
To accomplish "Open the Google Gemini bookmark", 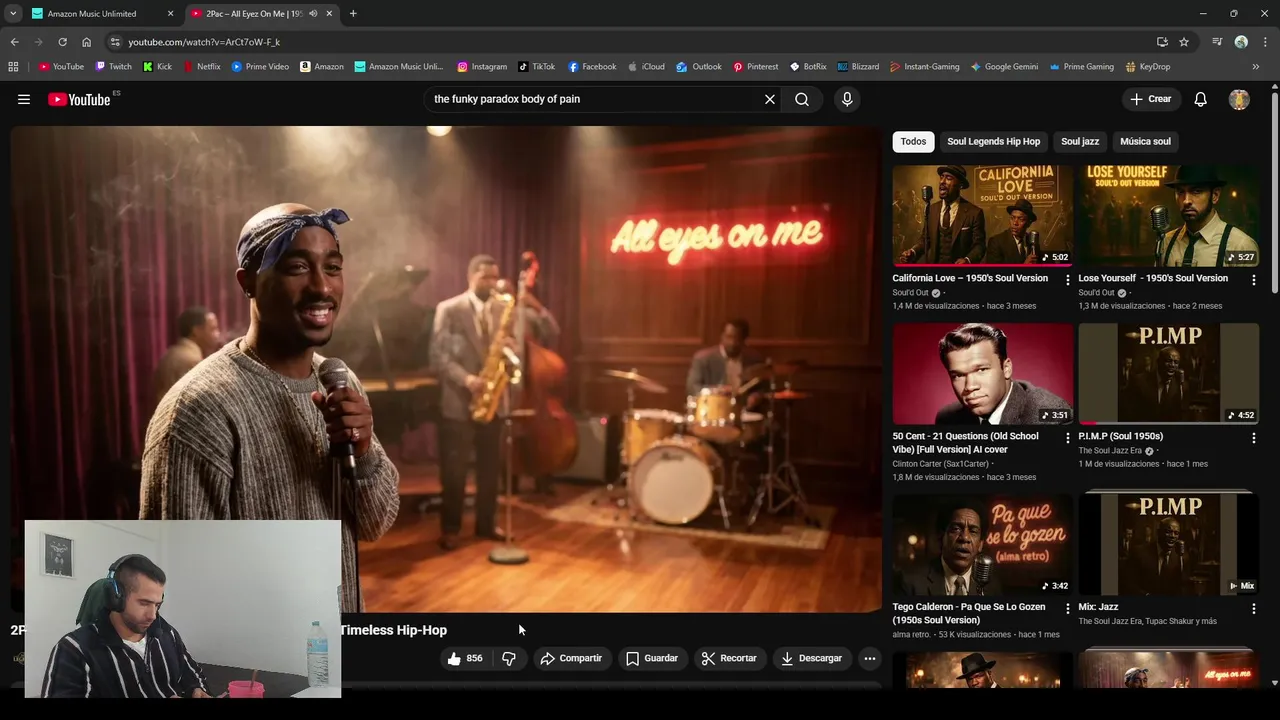I will tap(1004, 67).
